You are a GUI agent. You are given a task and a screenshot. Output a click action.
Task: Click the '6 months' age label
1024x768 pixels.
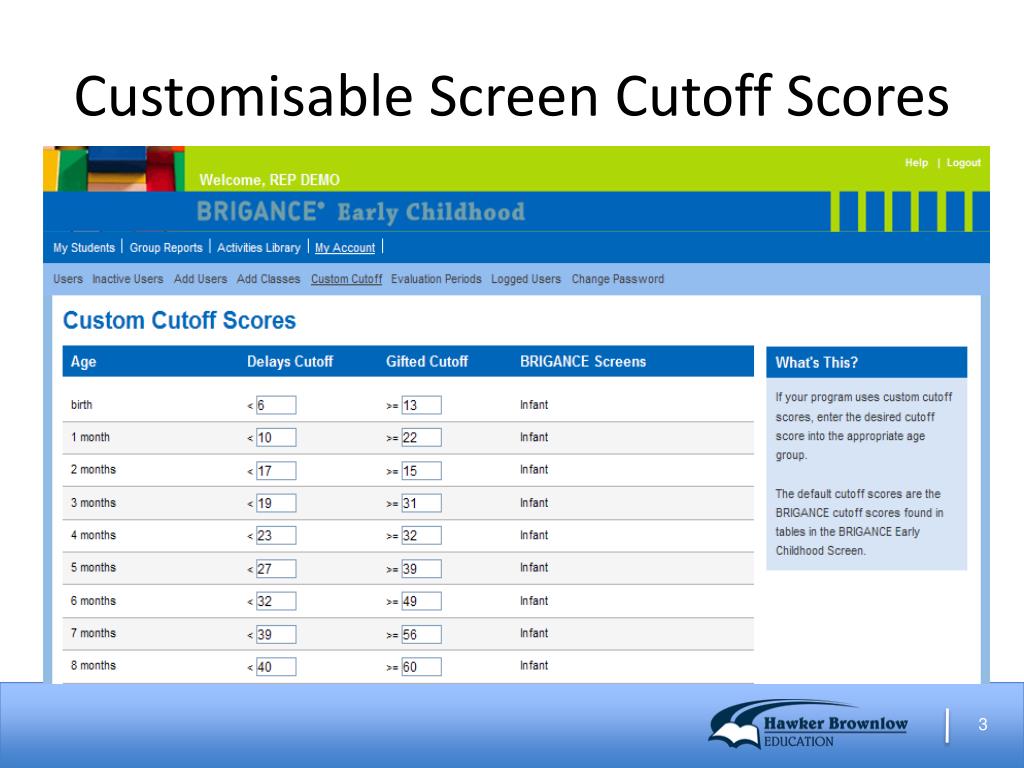click(93, 601)
